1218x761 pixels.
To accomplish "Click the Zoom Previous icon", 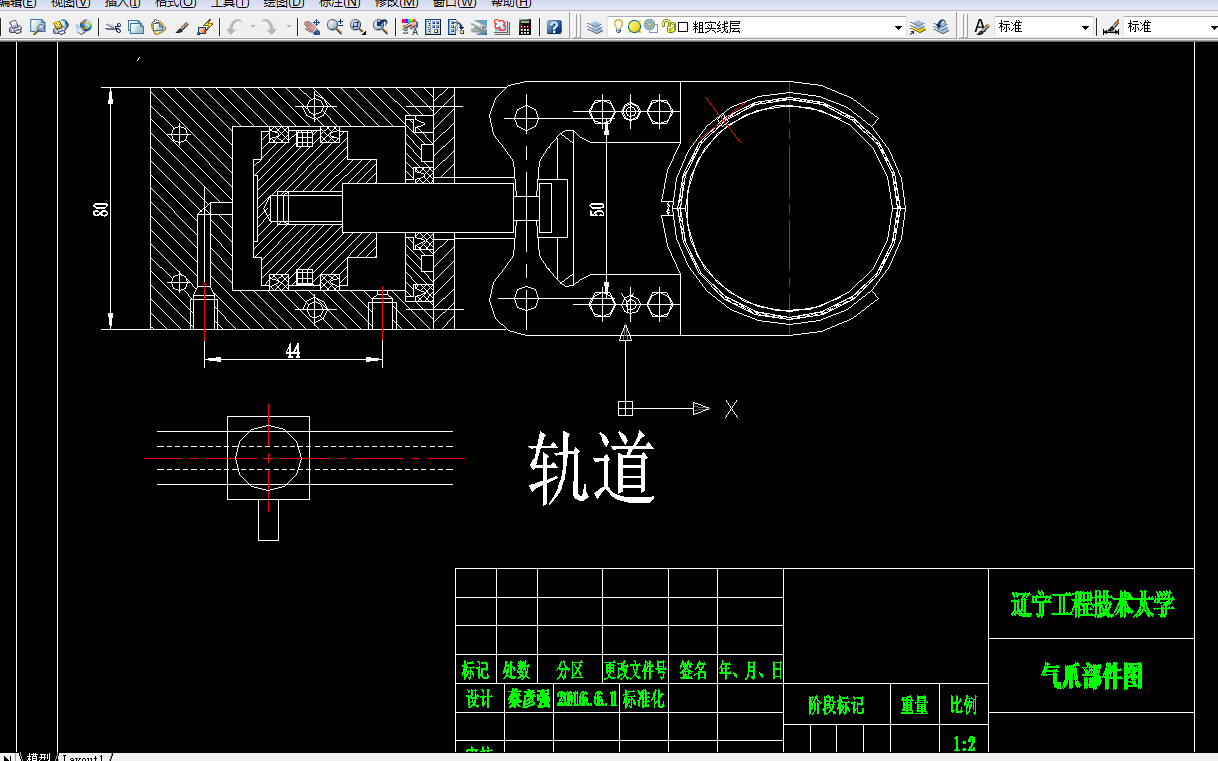I will coord(381,27).
